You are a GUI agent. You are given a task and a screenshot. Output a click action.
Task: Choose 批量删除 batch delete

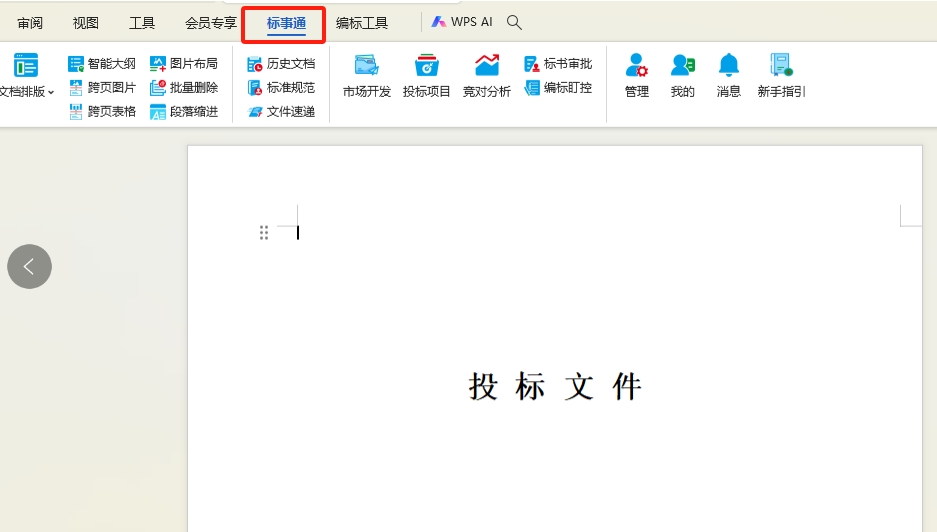183,87
